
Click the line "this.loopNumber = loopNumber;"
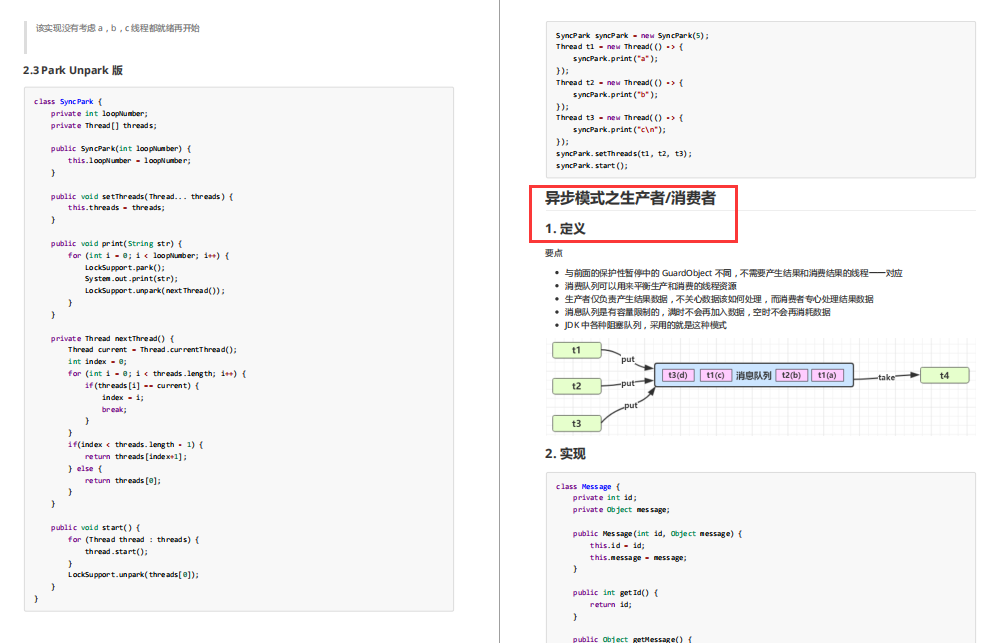[x=129, y=161]
